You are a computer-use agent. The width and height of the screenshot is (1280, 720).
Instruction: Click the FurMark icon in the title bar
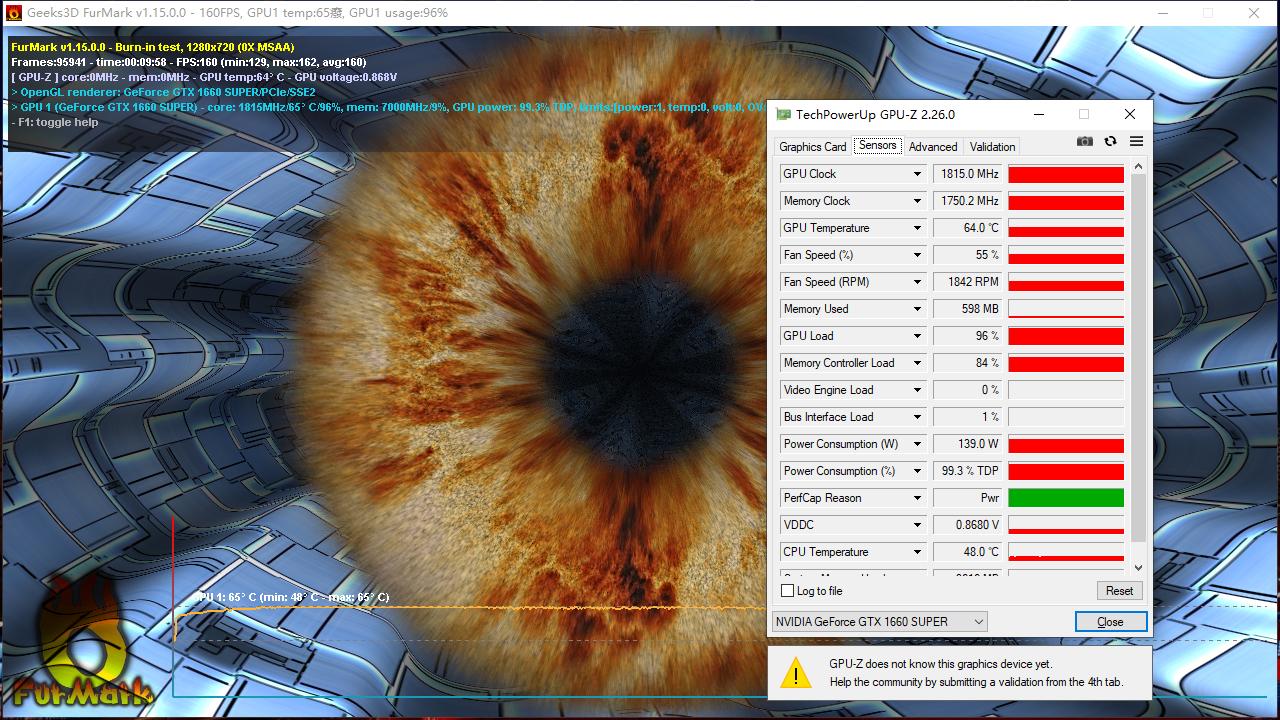pyautogui.click(x=14, y=13)
